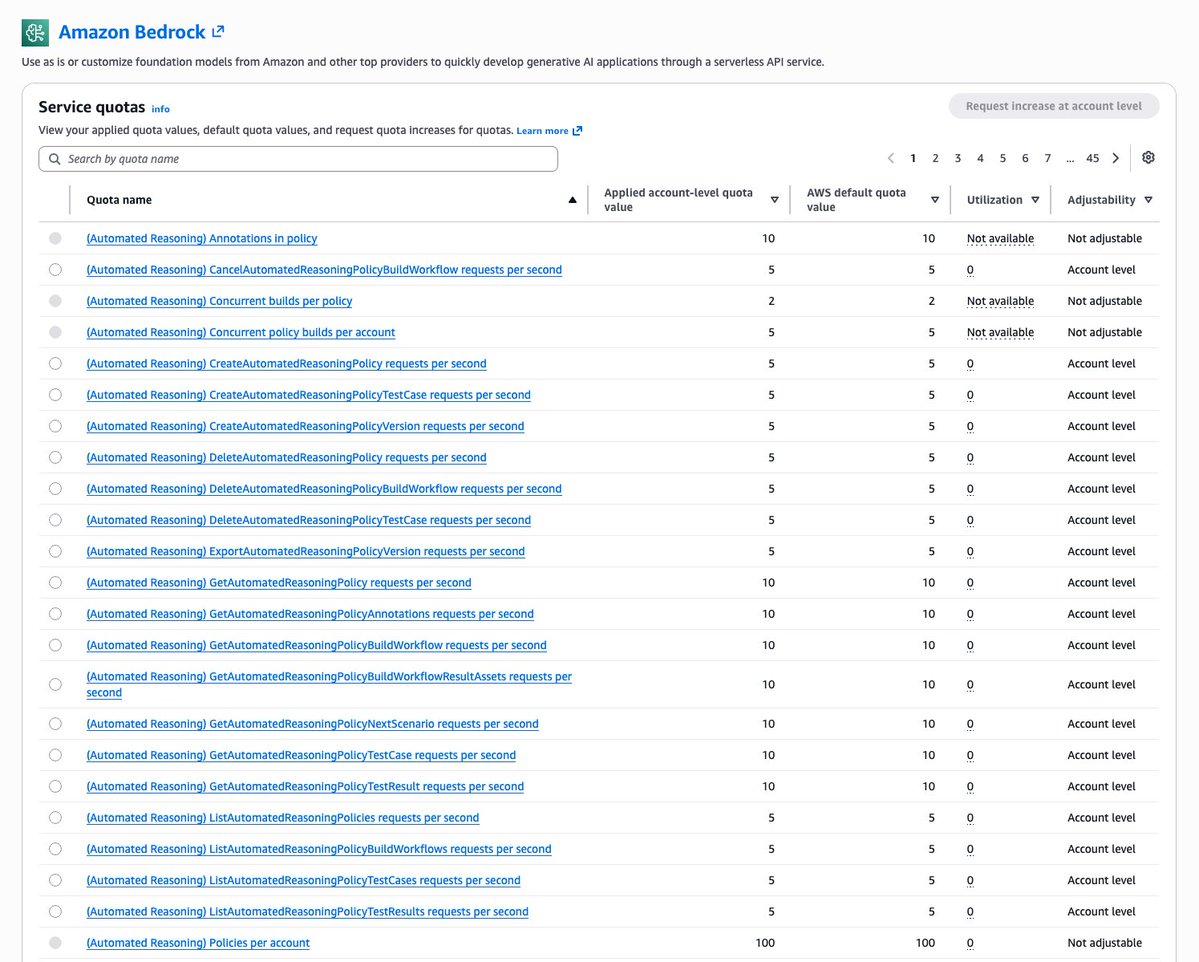1199x962 pixels.
Task: Open the Amazon Bedrock title link
Action: 132,32
